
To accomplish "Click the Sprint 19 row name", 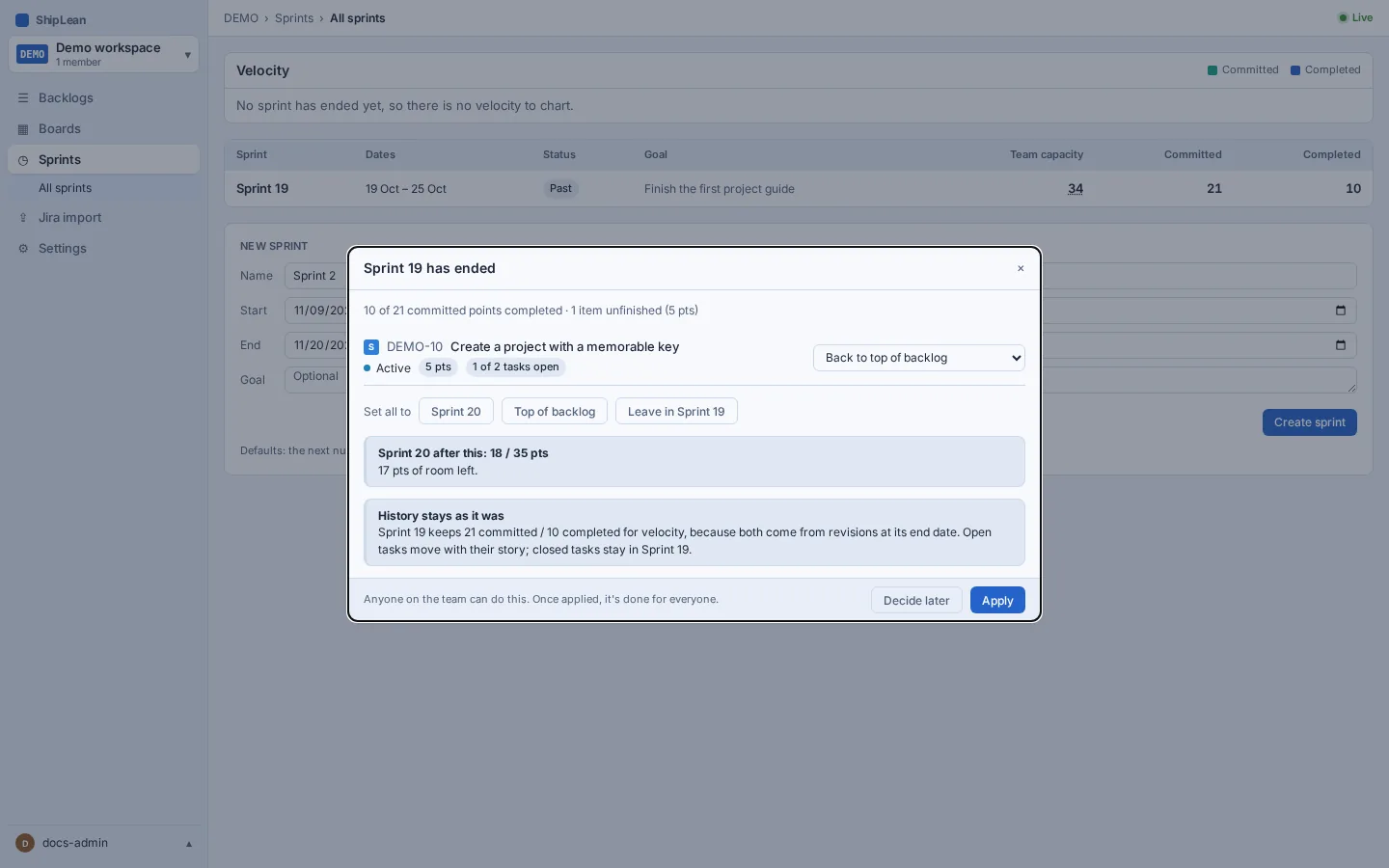I will (262, 189).
